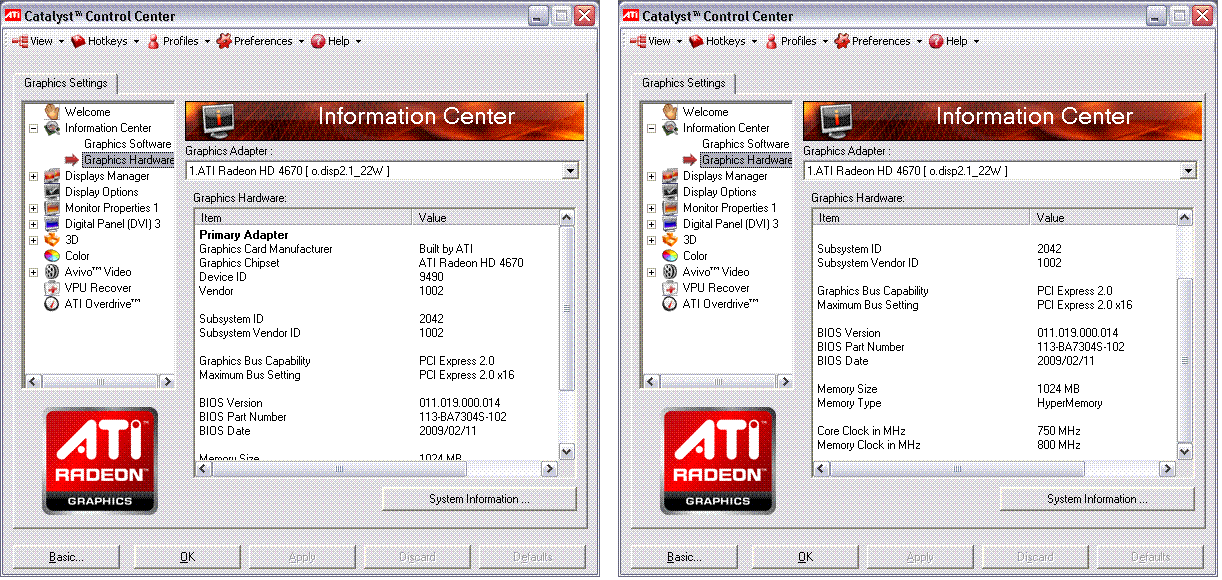Click Welcome icon in left window tree
Image resolution: width=1222 pixels, height=580 pixels.
click(52, 111)
